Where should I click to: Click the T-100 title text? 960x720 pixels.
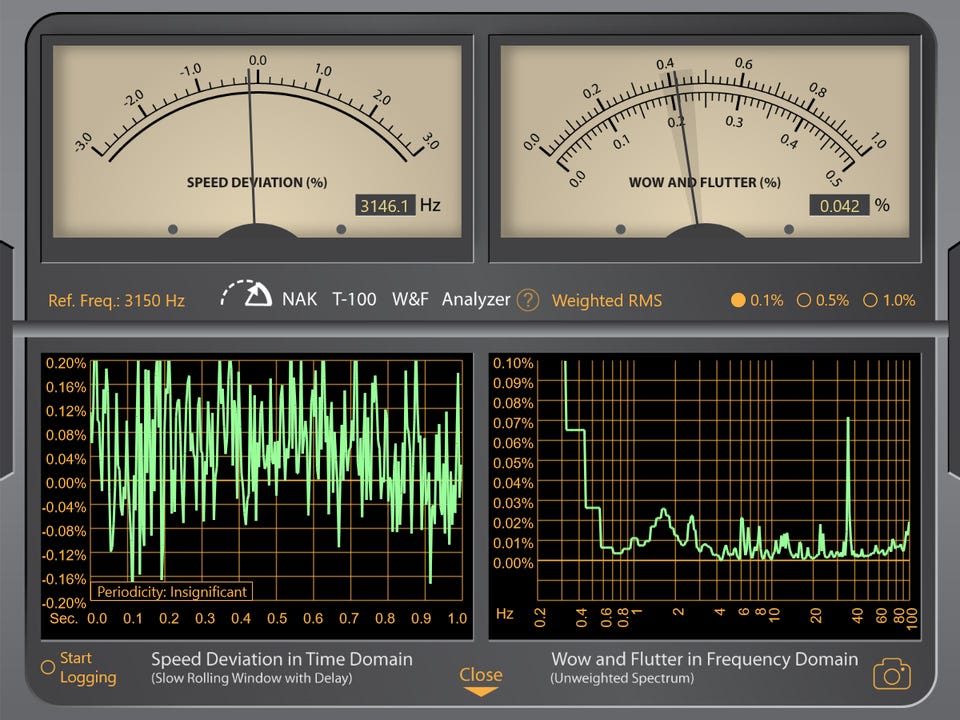click(x=354, y=299)
